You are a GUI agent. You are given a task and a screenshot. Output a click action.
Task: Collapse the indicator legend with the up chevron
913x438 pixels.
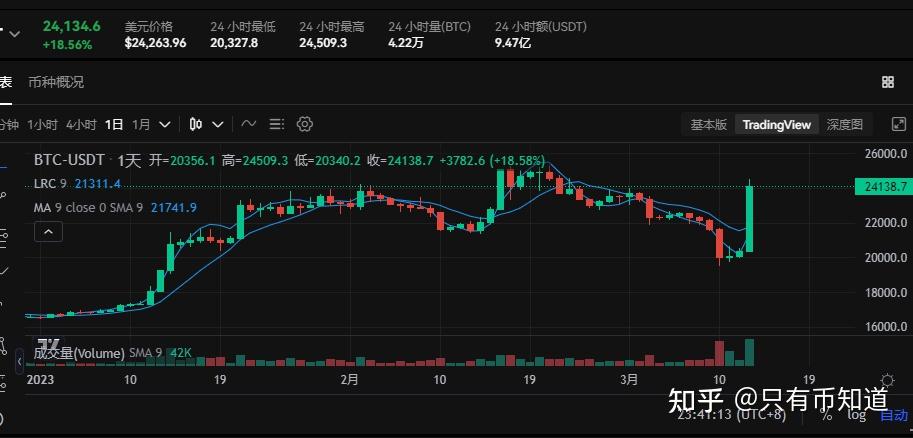(49, 232)
